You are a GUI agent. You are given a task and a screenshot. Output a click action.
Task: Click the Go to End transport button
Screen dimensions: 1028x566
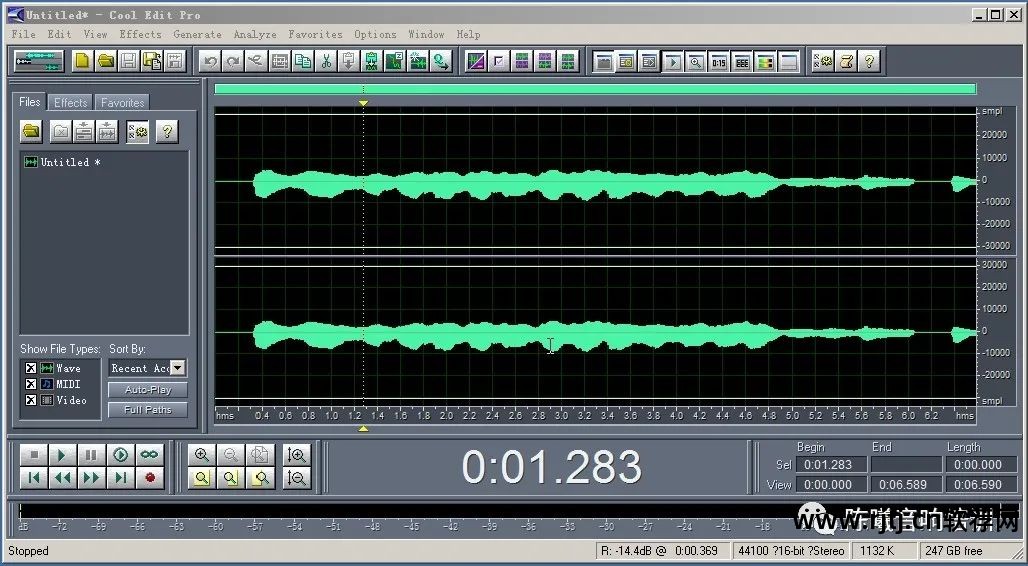click(120, 478)
